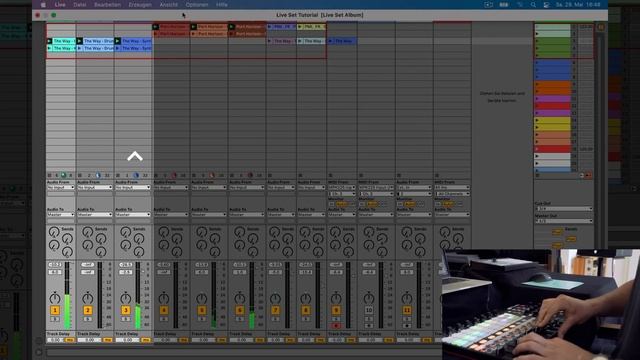
Task: Open Audio From input dropdown on track 5
Action: [209, 187]
